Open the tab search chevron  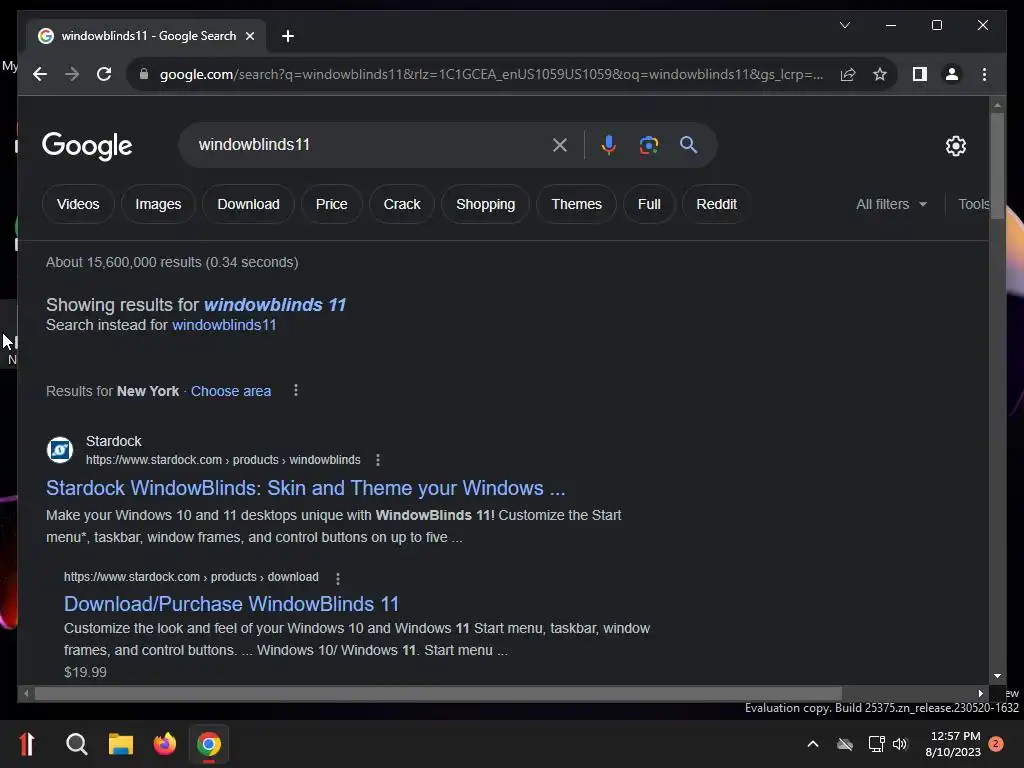[844, 25]
